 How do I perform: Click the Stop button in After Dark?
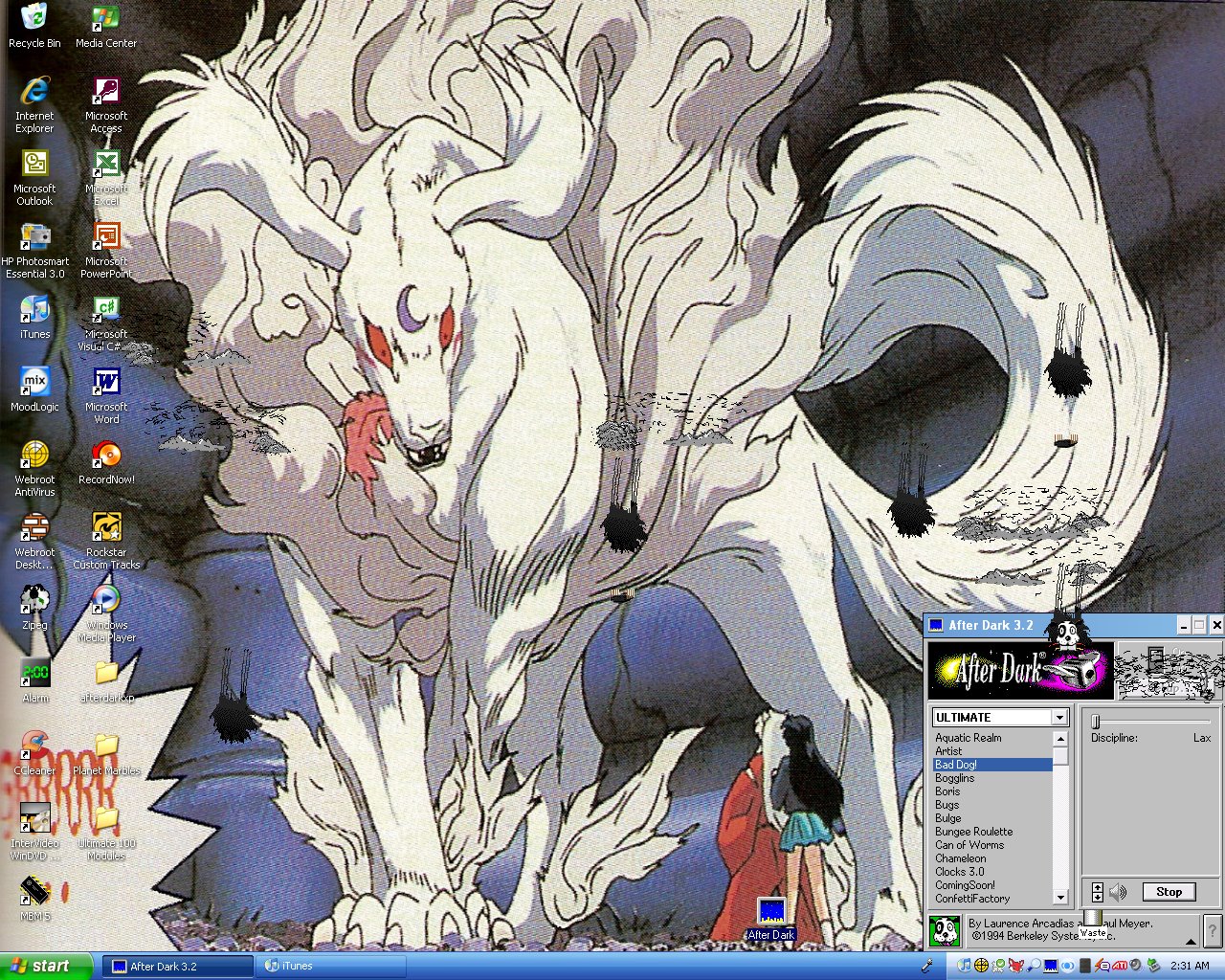(x=1169, y=892)
